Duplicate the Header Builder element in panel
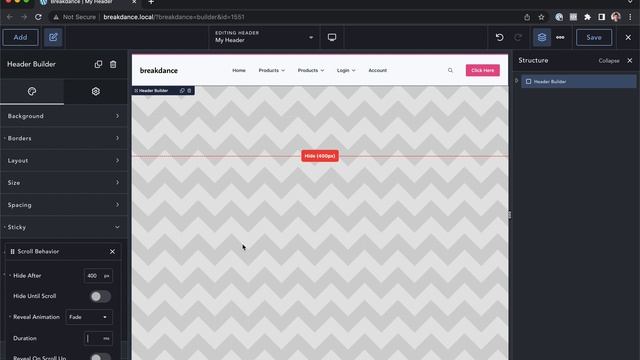 pyautogui.click(x=98, y=64)
